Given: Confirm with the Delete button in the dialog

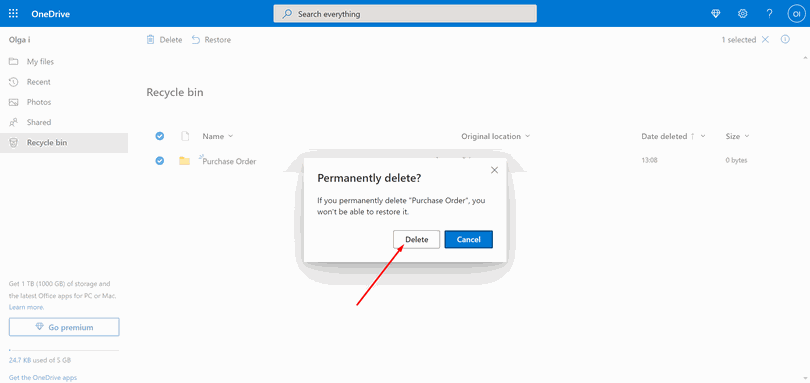Looking at the screenshot, I should (416, 239).
